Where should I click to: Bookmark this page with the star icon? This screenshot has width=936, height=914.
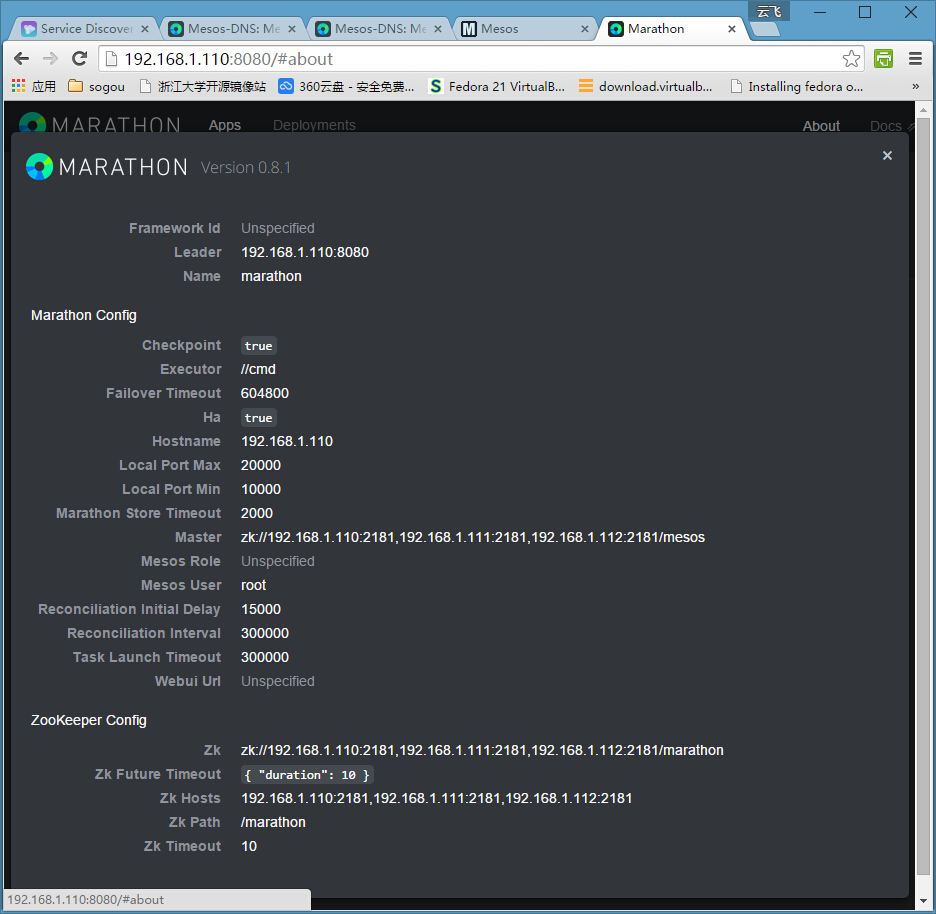click(x=851, y=59)
